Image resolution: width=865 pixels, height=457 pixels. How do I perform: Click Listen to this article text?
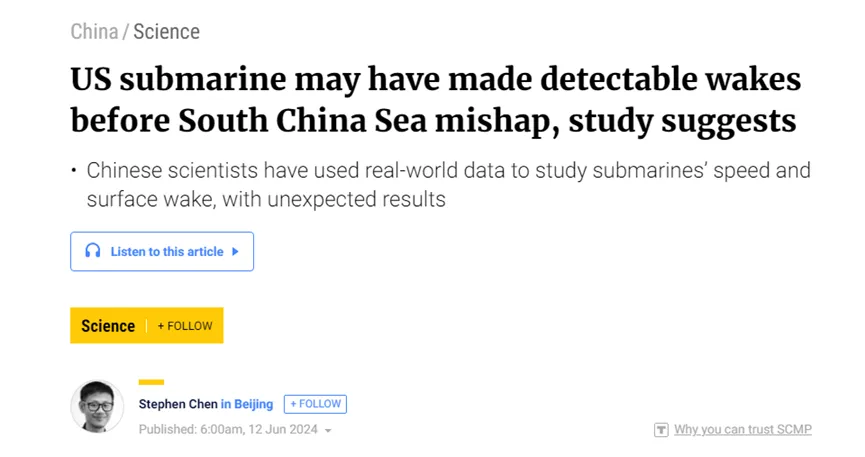167,252
